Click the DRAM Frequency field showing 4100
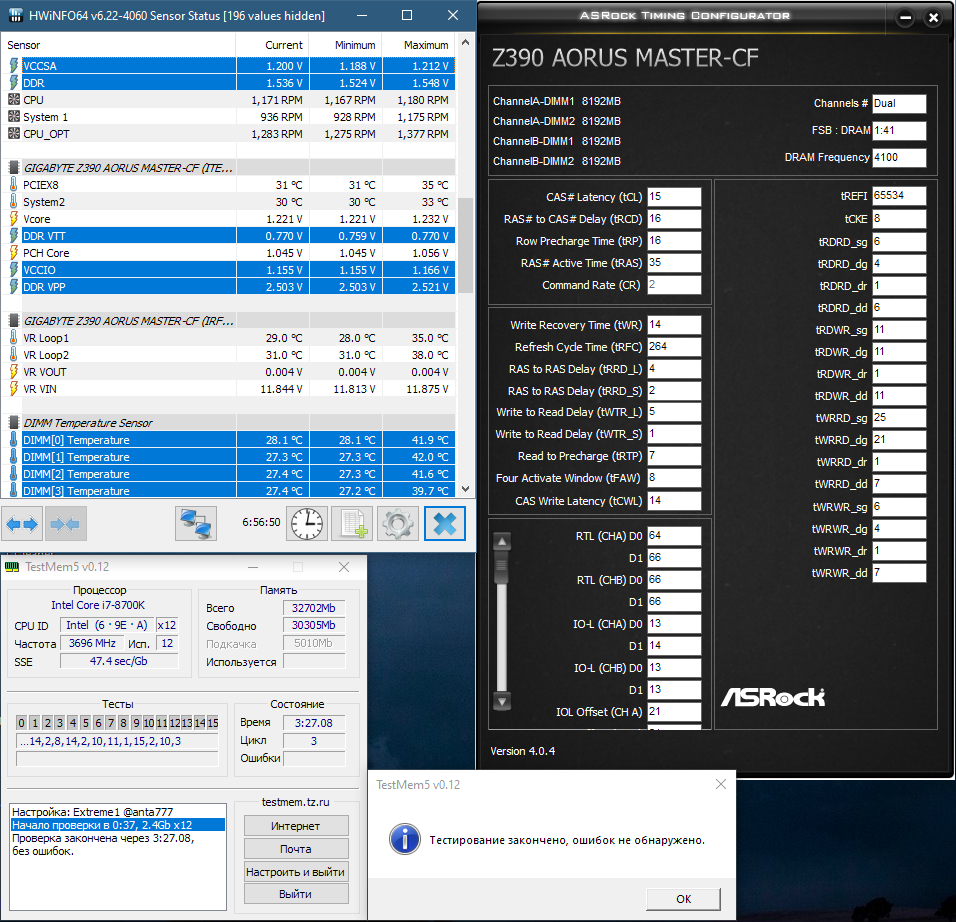The width and height of the screenshot is (956, 922). [899, 157]
